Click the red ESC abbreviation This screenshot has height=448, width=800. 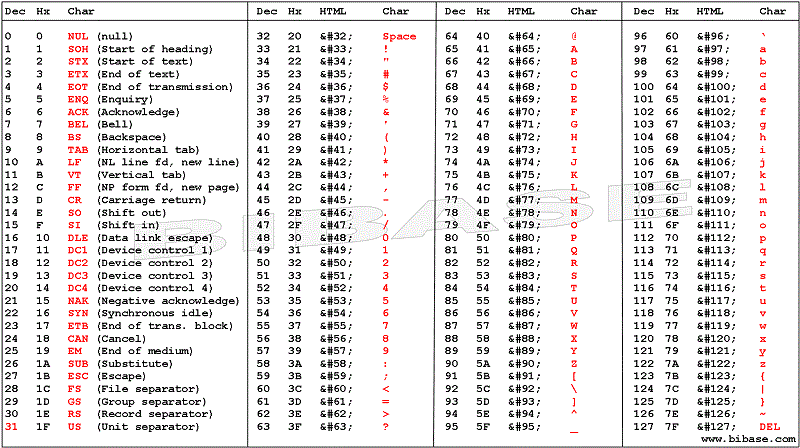point(78,375)
